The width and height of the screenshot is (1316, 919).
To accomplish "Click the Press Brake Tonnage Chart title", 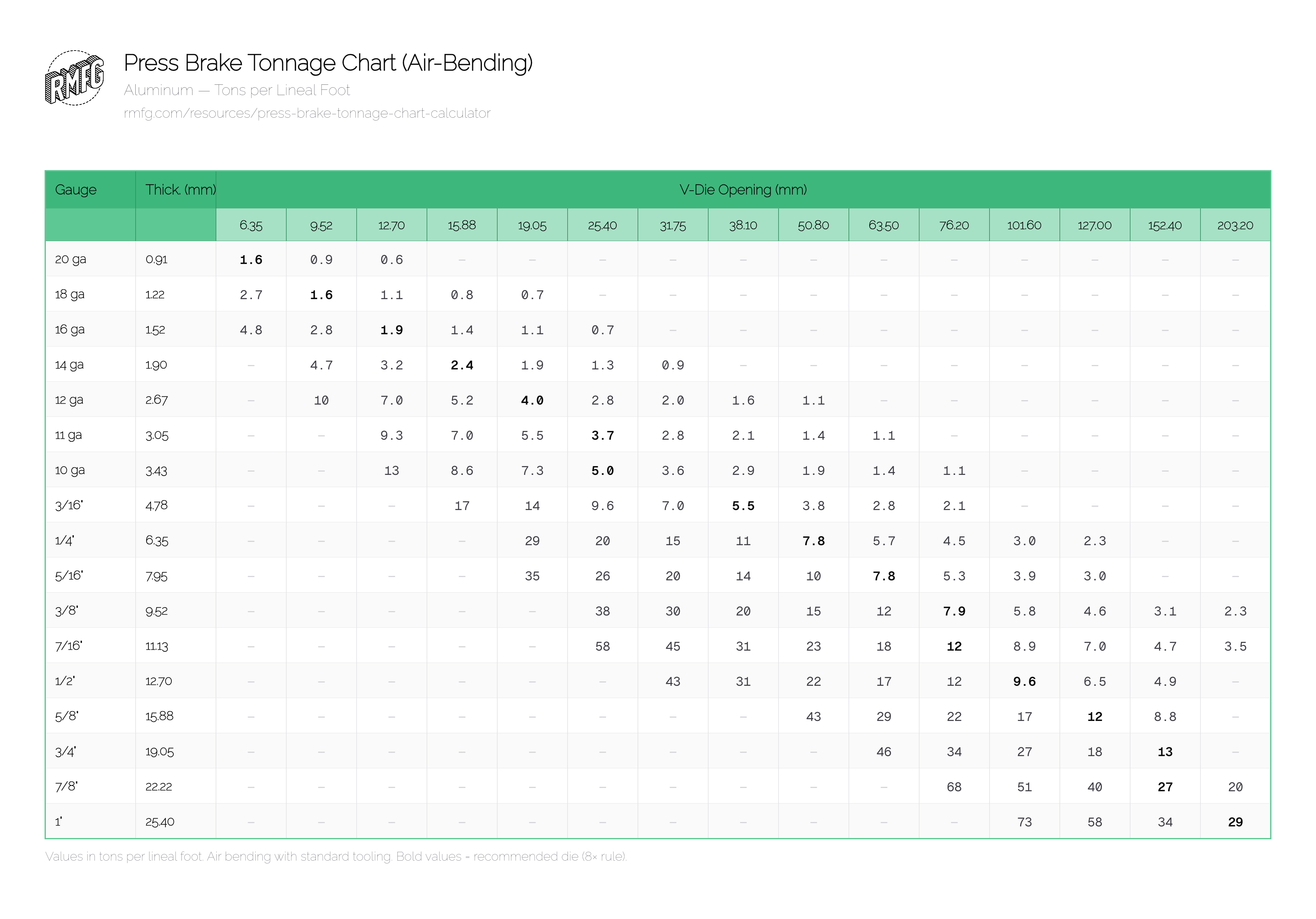I will pyautogui.click(x=327, y=63).
